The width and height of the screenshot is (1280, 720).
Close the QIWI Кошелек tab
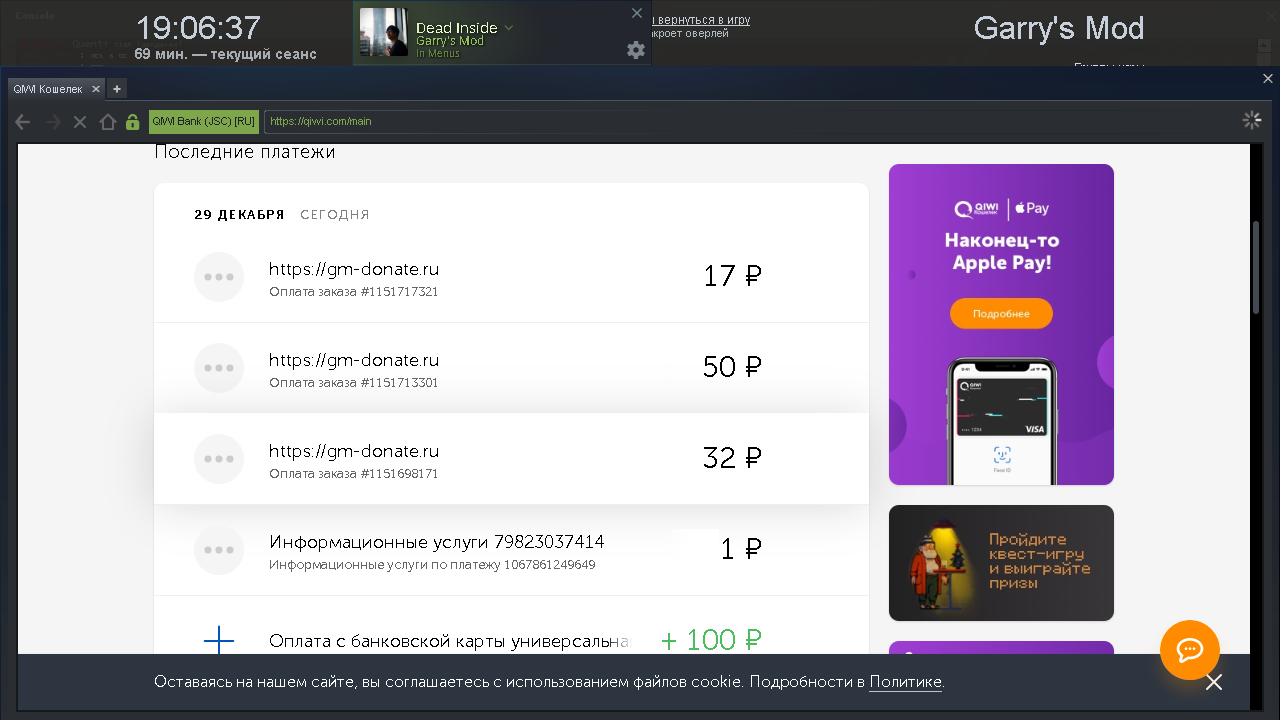[96, 89]
